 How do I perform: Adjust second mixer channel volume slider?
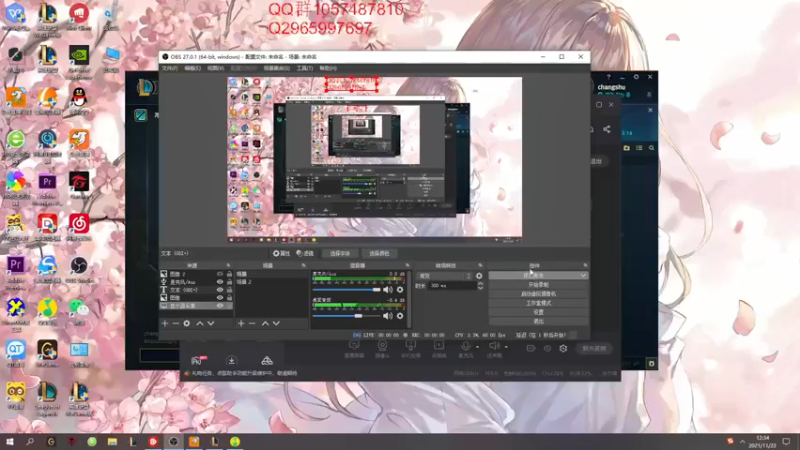coord(347,316)
